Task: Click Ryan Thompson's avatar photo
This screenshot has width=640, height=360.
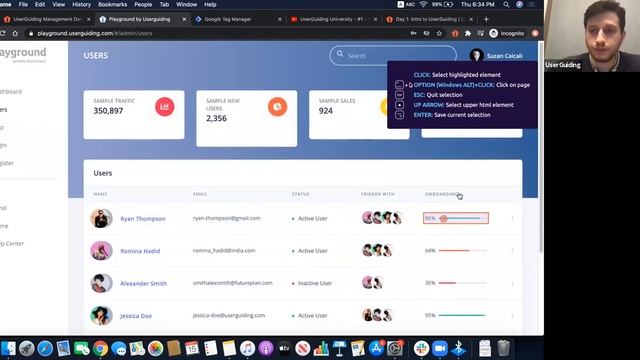Action: [x=101, y=218]
